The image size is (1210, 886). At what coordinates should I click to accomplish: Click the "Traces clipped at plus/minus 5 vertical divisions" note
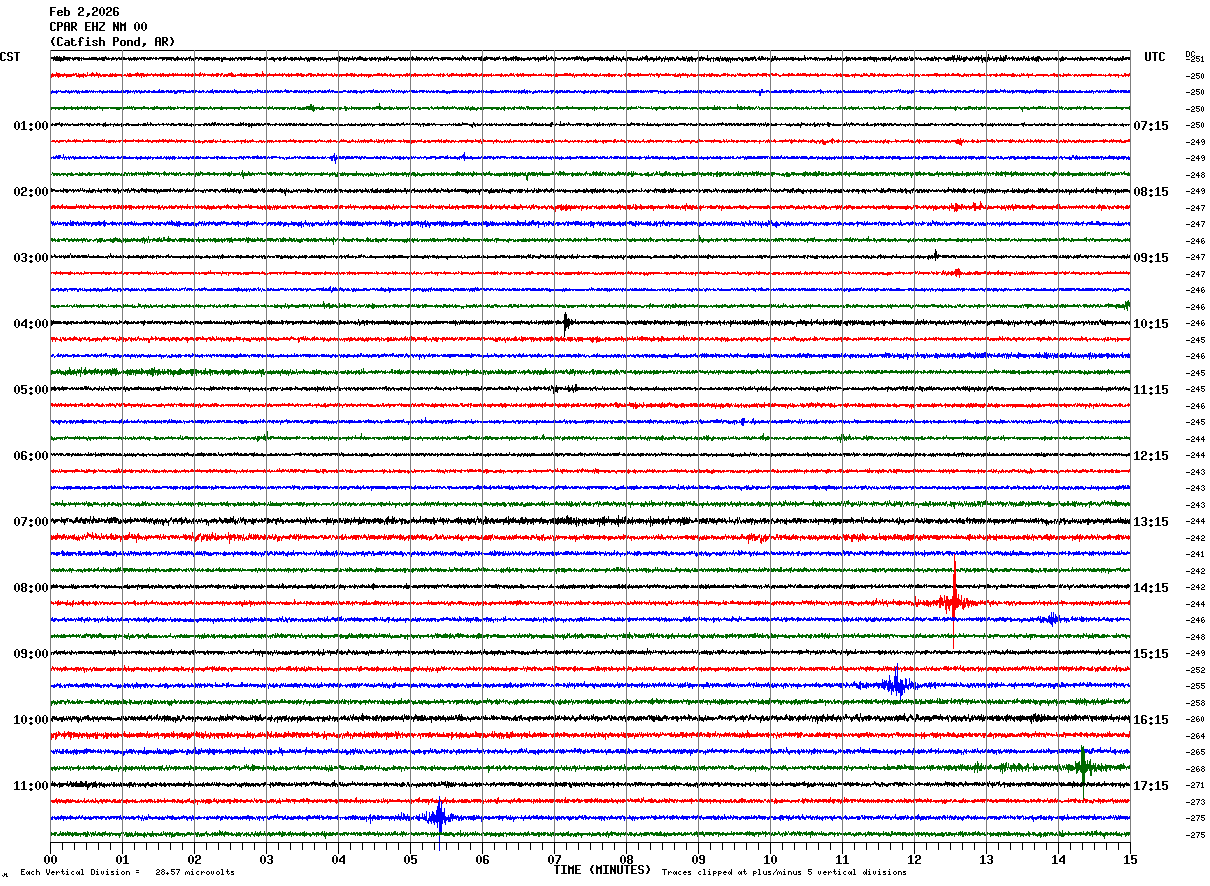tap(784, 873)
